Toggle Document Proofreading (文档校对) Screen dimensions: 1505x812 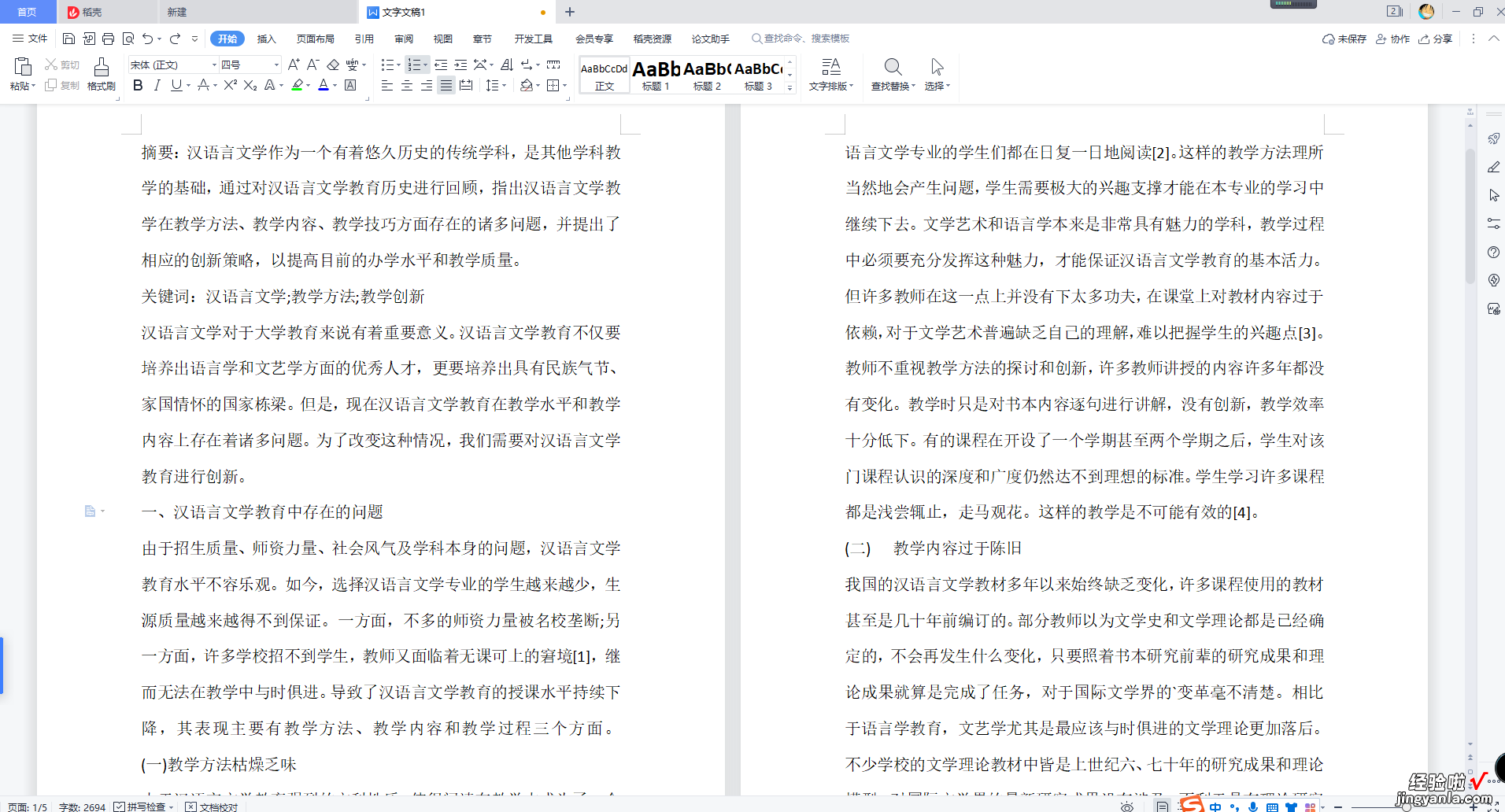point(212,806)
